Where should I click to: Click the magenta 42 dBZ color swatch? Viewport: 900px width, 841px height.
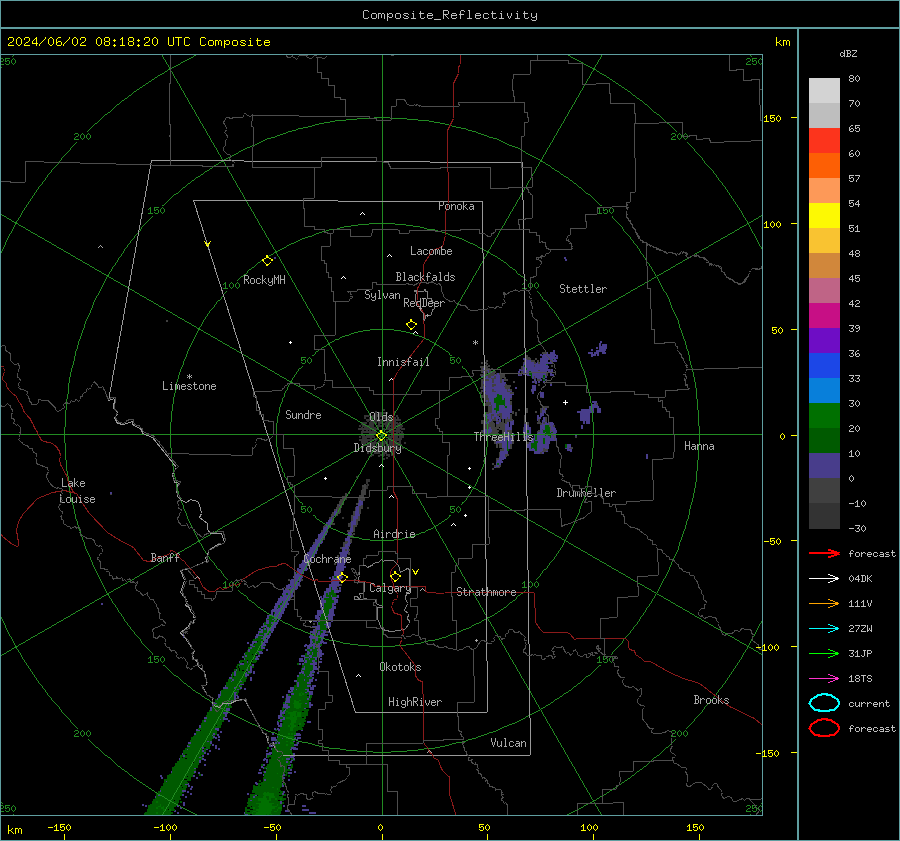824,315
